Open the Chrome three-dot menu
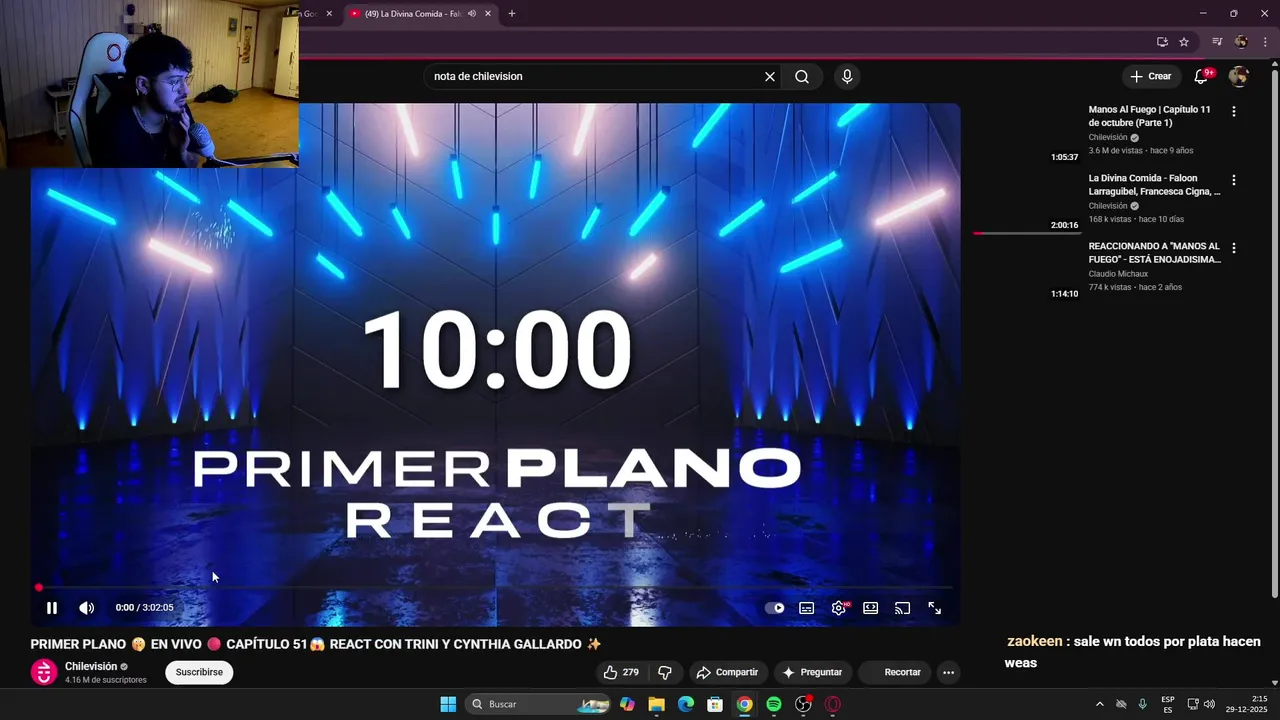 point(1265,42)
